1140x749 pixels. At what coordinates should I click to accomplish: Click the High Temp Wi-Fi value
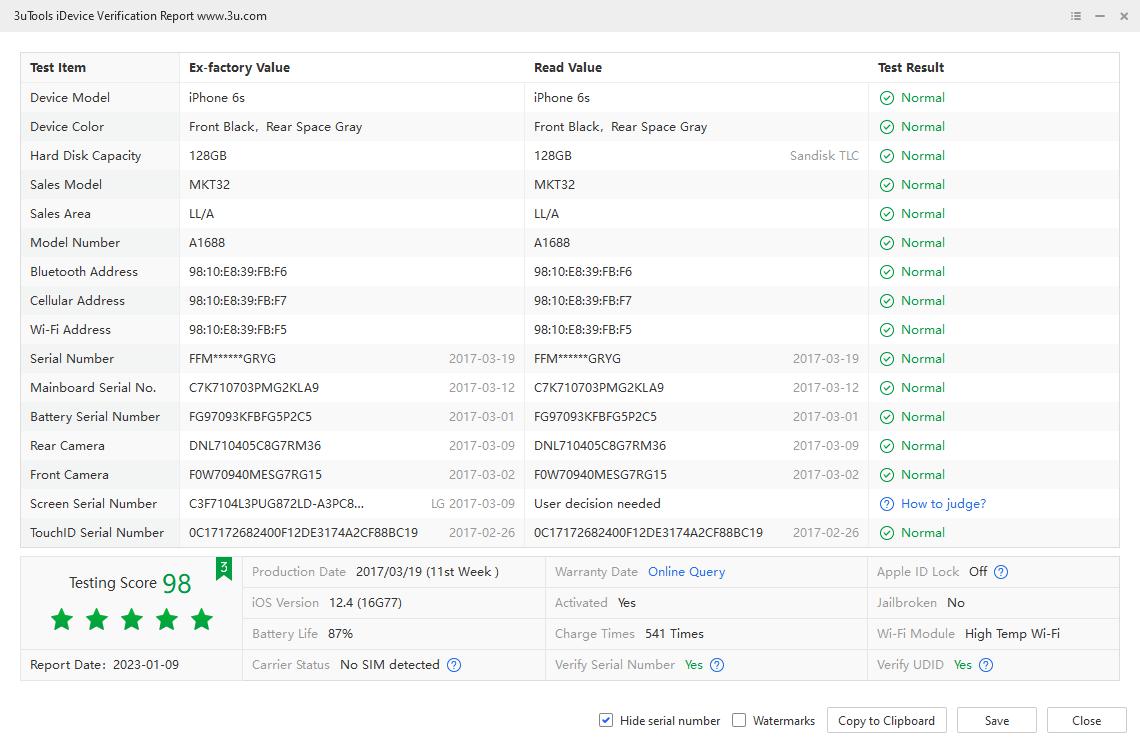[1012, 634]
